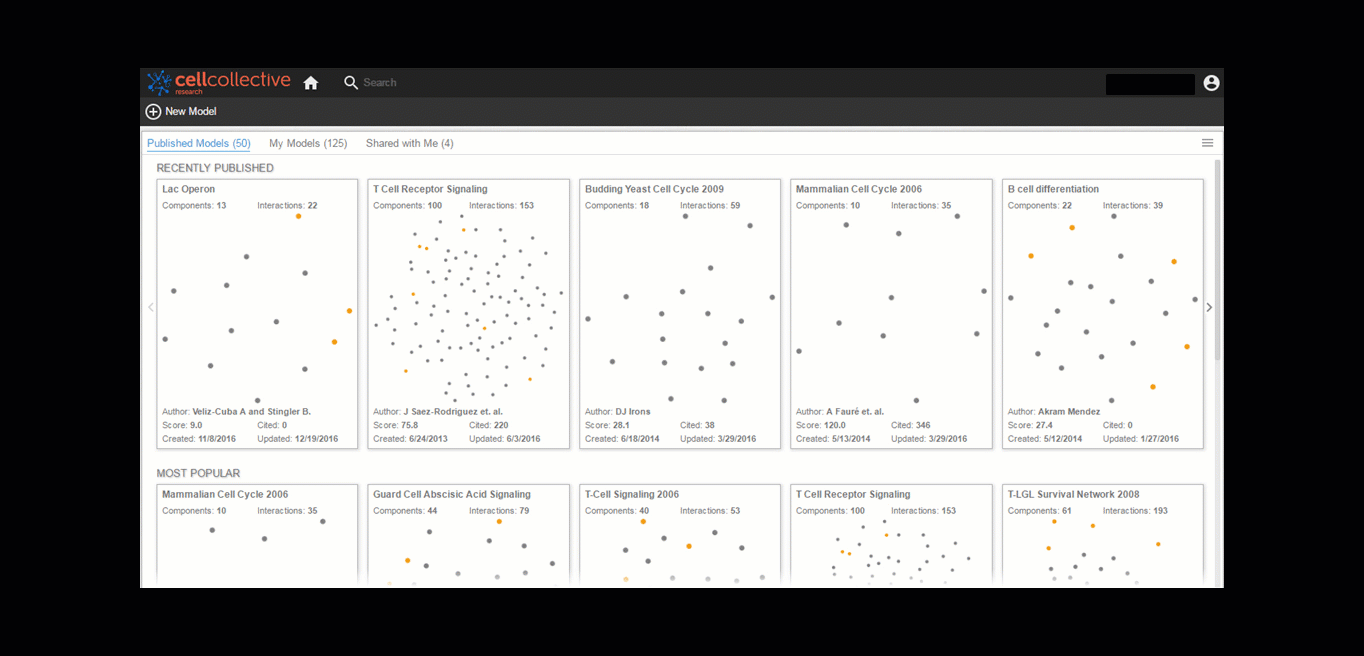Open T-LGL Survival Network 2008 card

[x=1103, y=535]
